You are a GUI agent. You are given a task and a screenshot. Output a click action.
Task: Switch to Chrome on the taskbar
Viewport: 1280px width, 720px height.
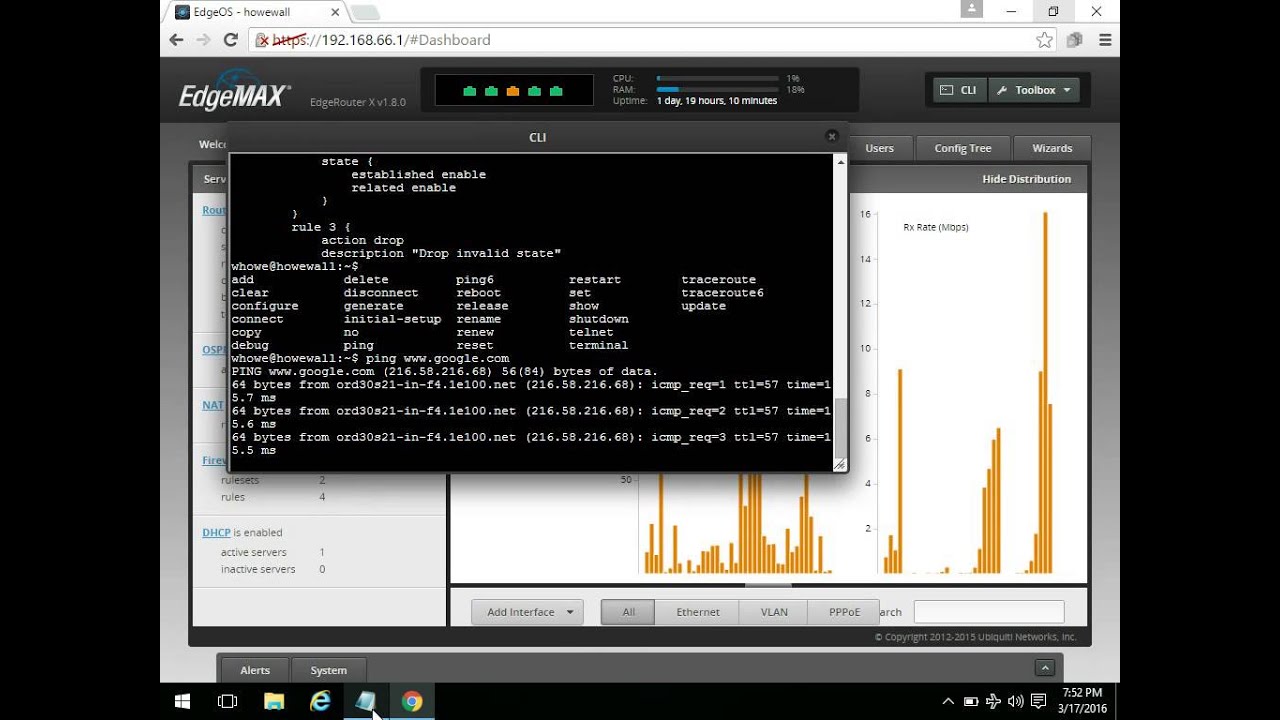coord(412,701)
